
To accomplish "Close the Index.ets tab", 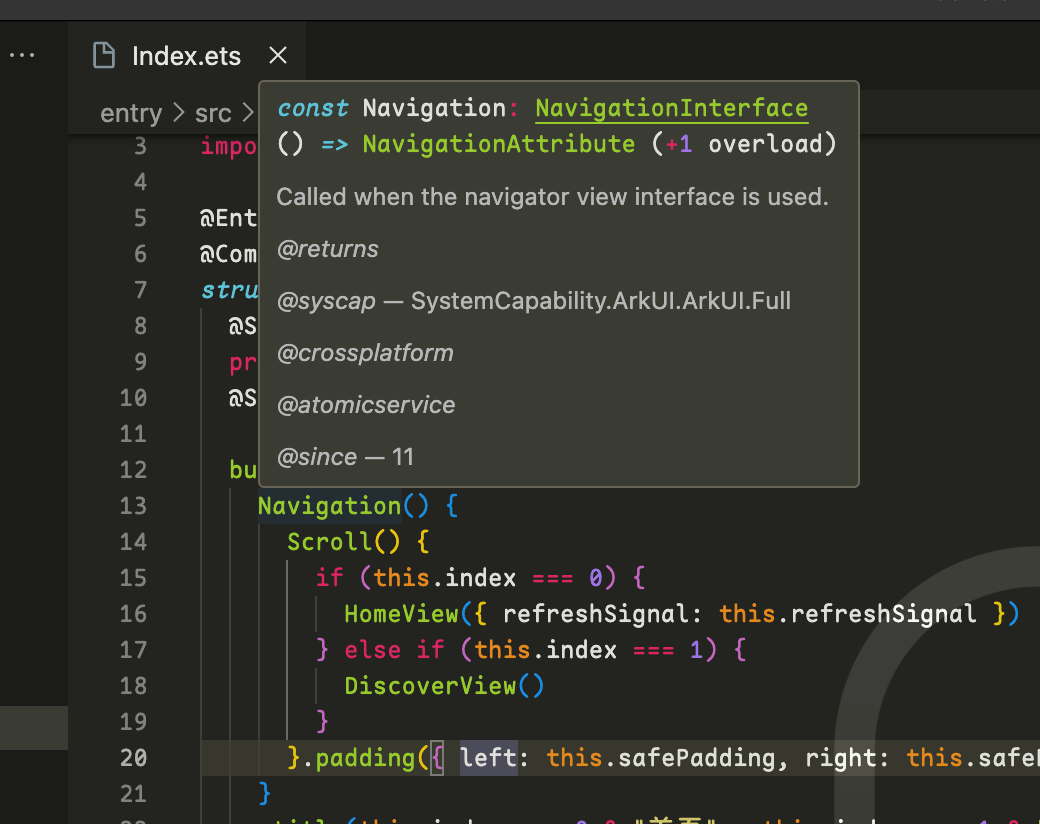I will tap(278, 55).
